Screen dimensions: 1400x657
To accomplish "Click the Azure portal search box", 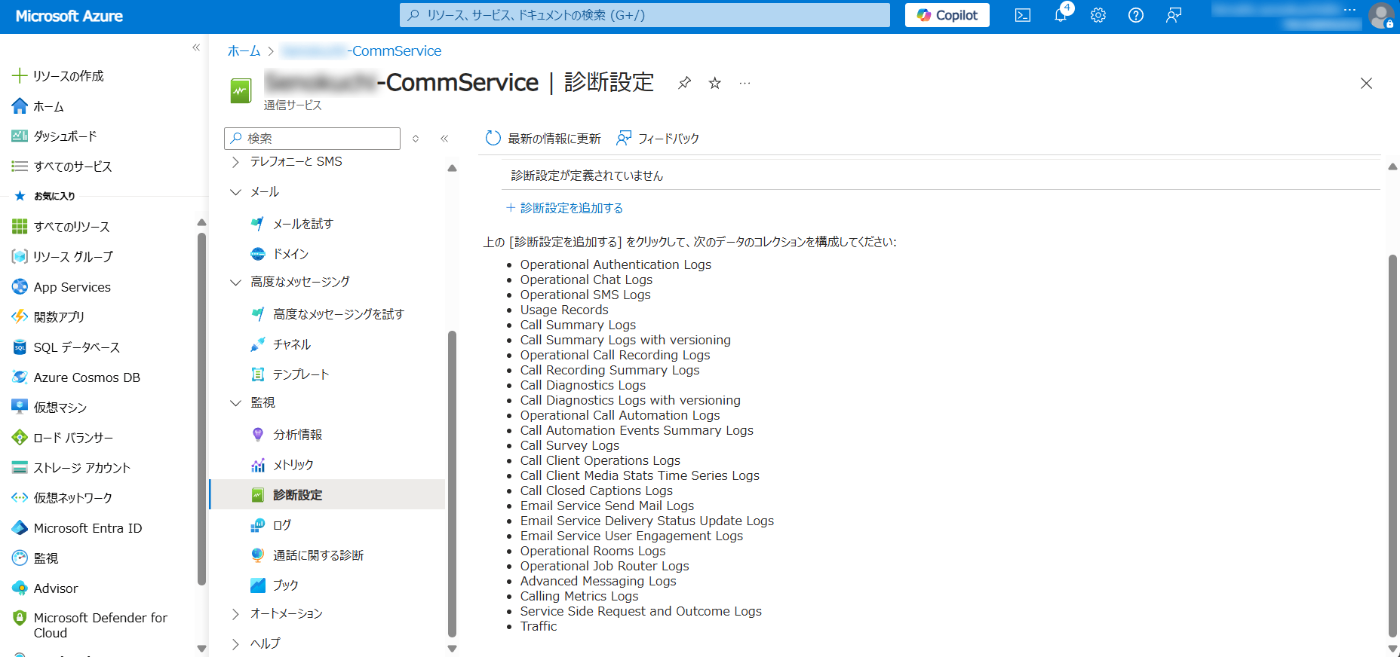I will click(x=645, y=15).
